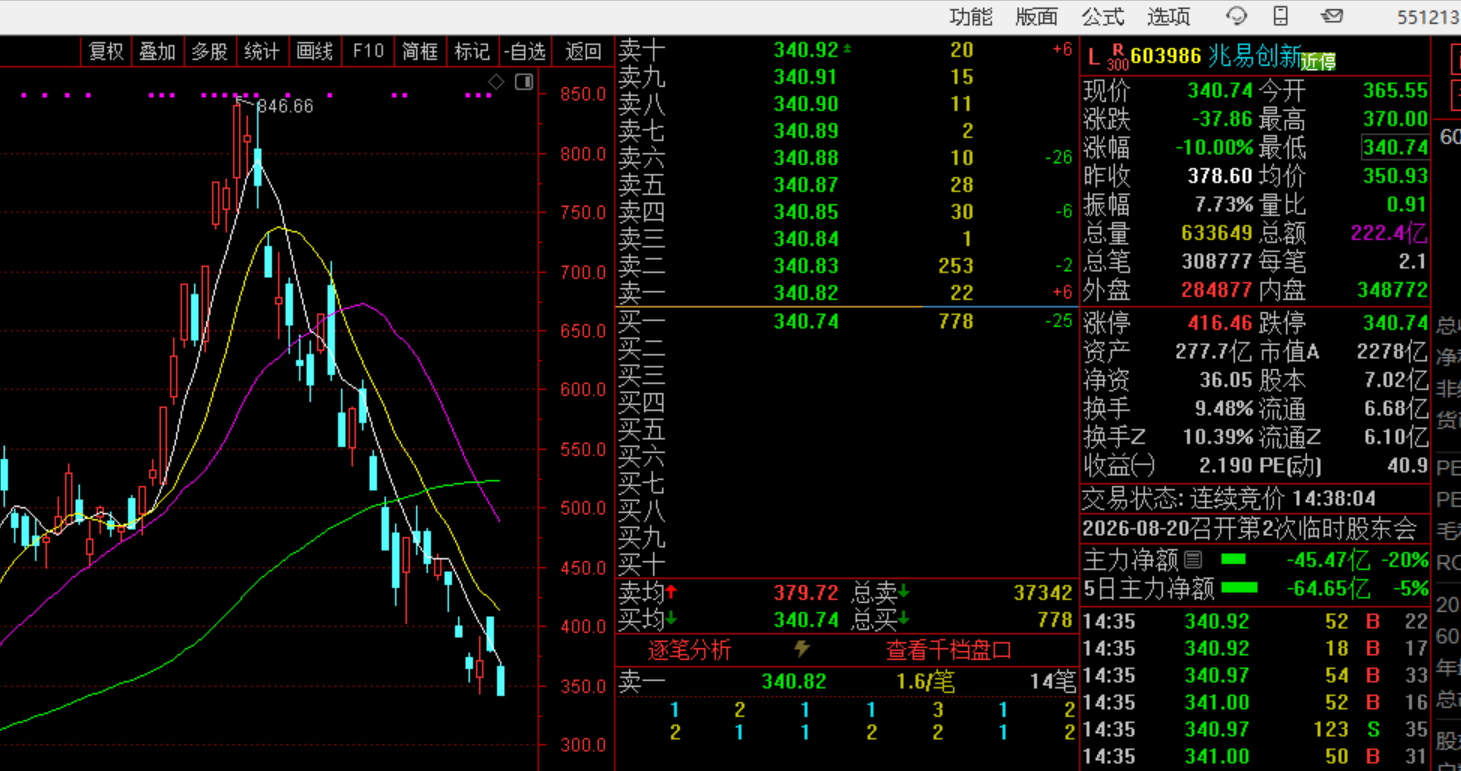Toggle the side panel layout icon
The width and height of the screenshot is (1461, 771).
pyautogui.click(x=524, y=81)
